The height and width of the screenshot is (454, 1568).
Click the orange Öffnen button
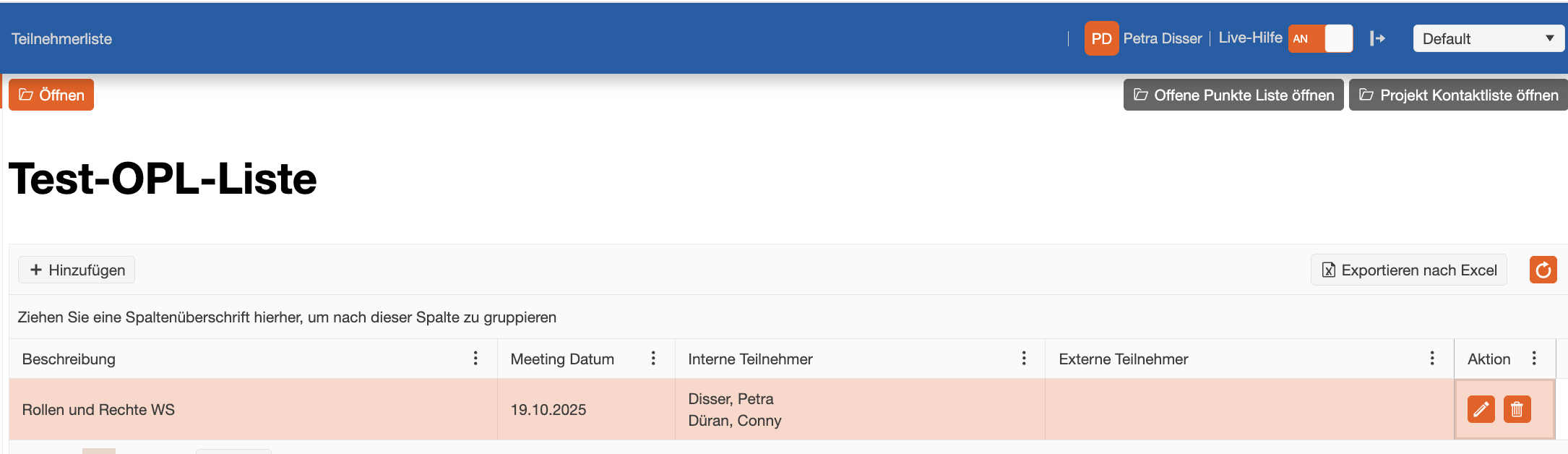click(51, 95)
